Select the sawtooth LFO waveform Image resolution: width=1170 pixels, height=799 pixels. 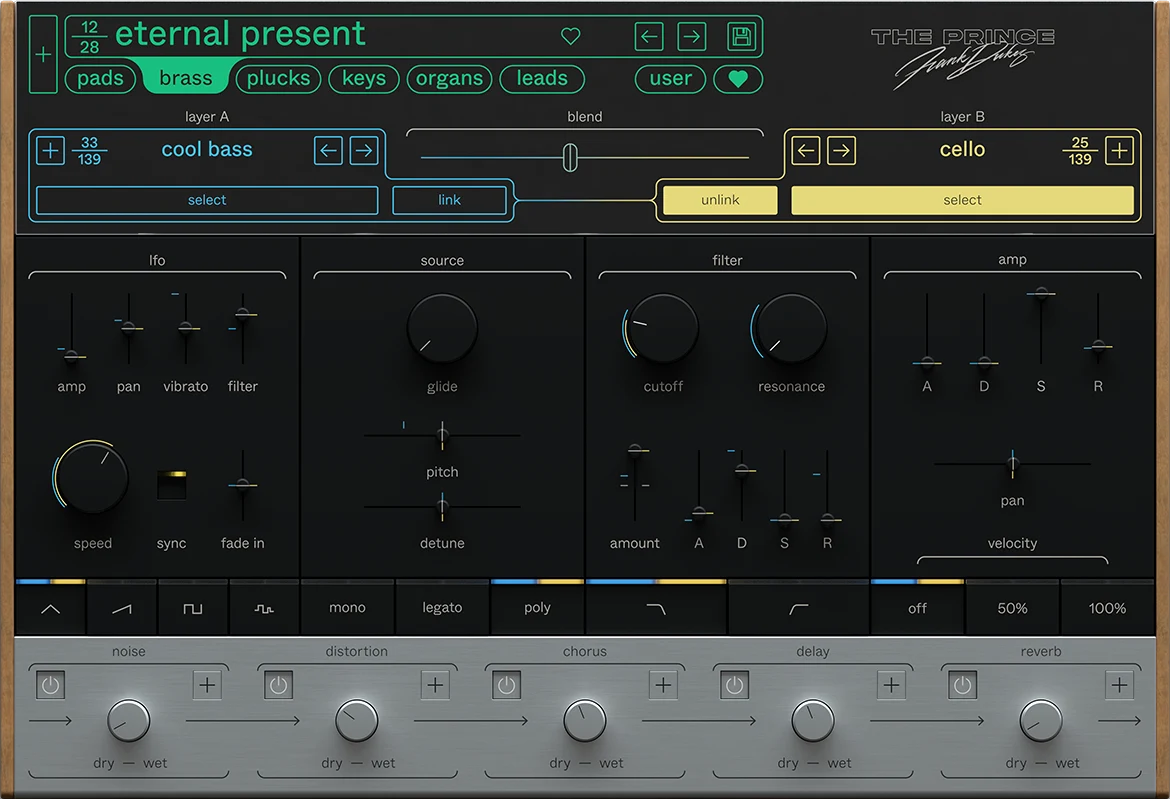(x=122, y=608)
